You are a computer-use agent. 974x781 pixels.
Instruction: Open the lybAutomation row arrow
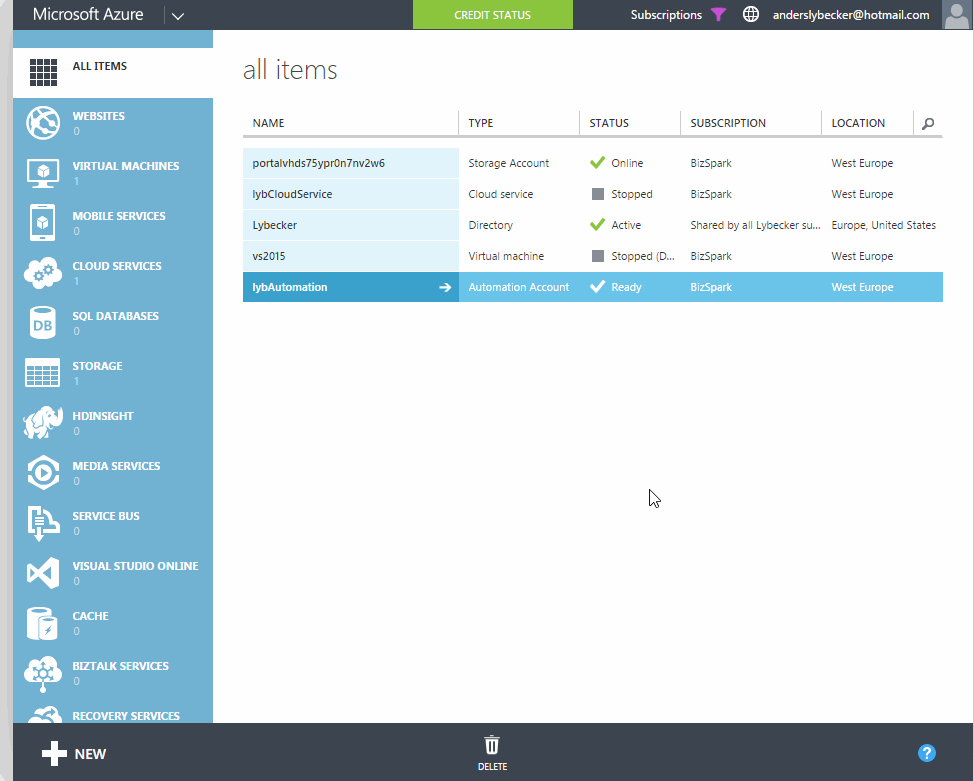pos(445,287)
